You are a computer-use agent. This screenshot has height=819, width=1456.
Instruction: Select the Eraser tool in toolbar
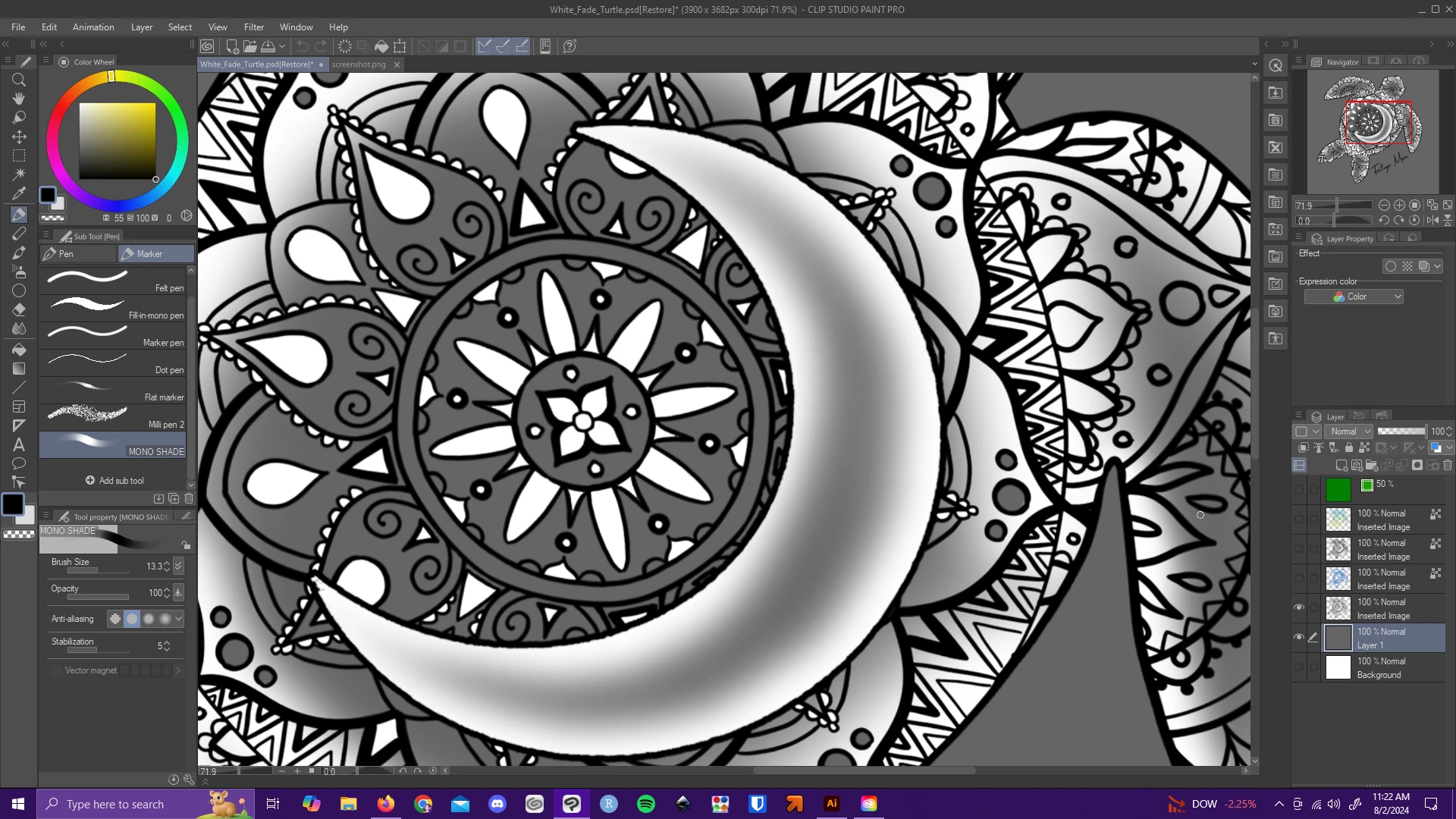click(19, 309)
